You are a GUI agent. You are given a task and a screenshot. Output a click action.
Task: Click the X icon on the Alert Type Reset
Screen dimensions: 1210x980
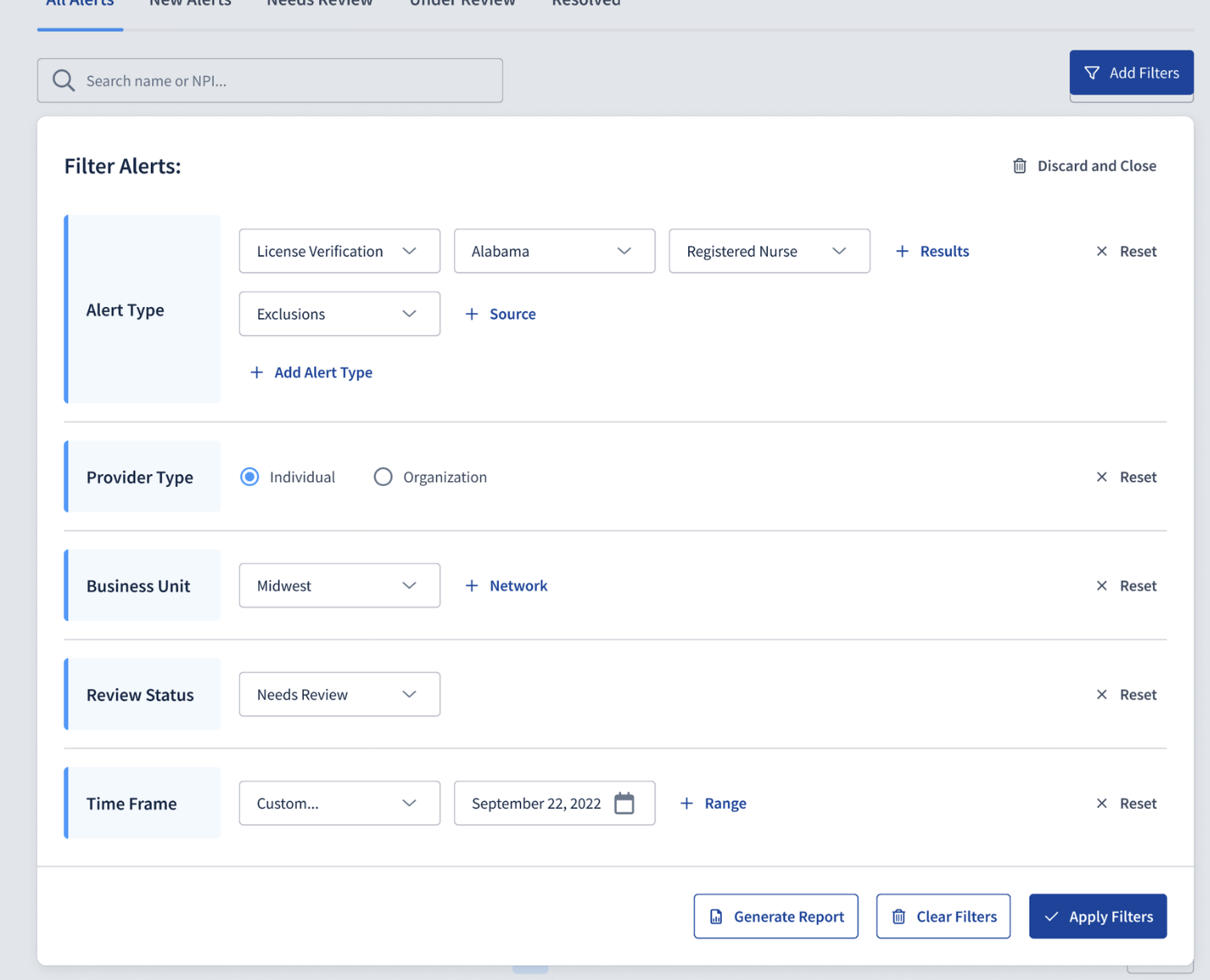[1102, 251]
